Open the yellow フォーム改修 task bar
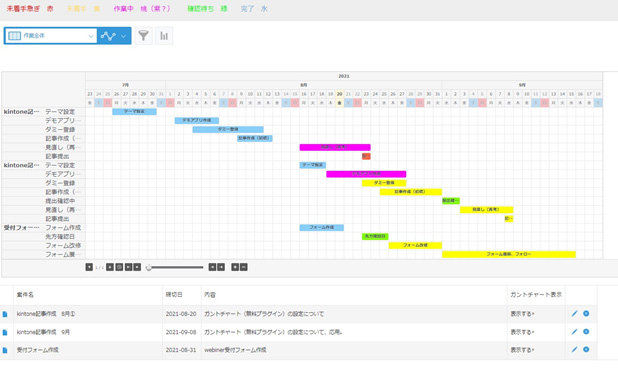This screenshot has height=368, width=618. pos(415,245)
